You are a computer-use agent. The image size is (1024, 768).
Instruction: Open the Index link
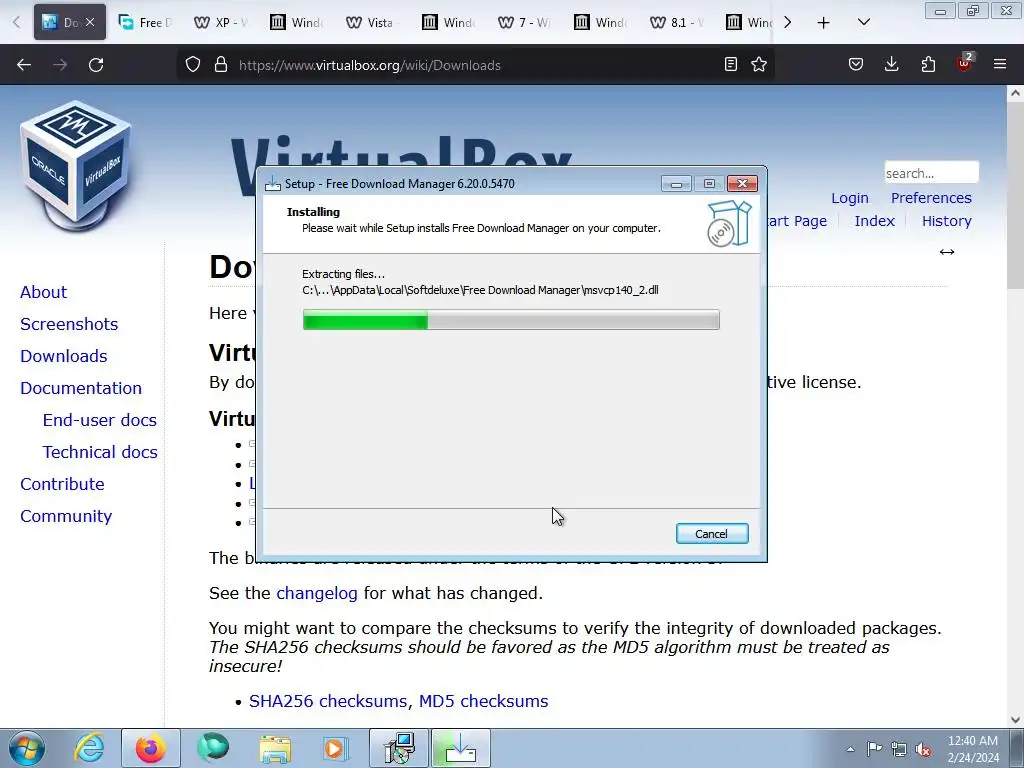[874, 221]
